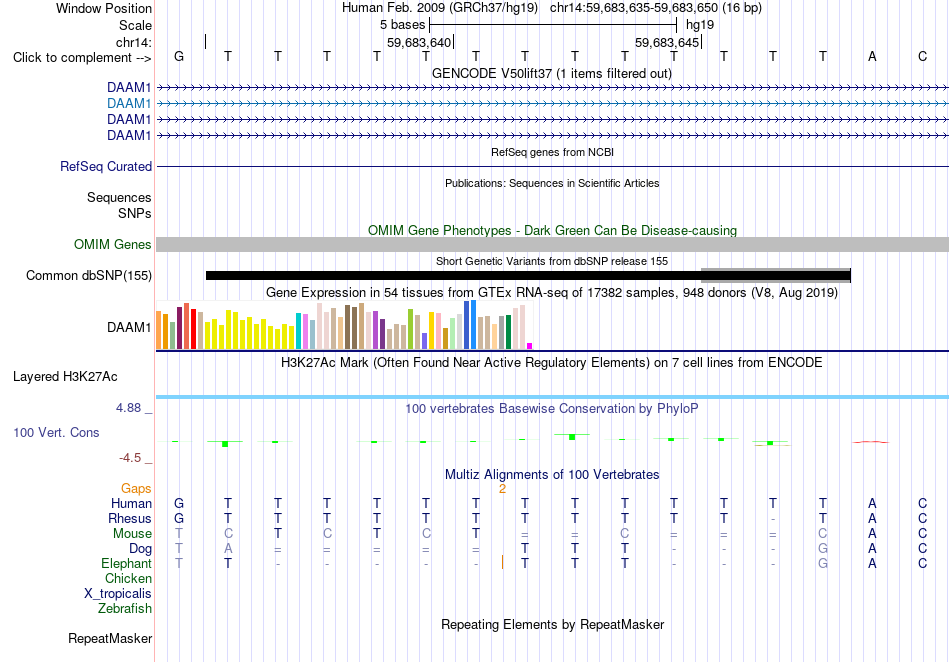Screen dimensions: 950x662
Task: Select the 'Mouse' alignment row label
Action: pos(132,534)
